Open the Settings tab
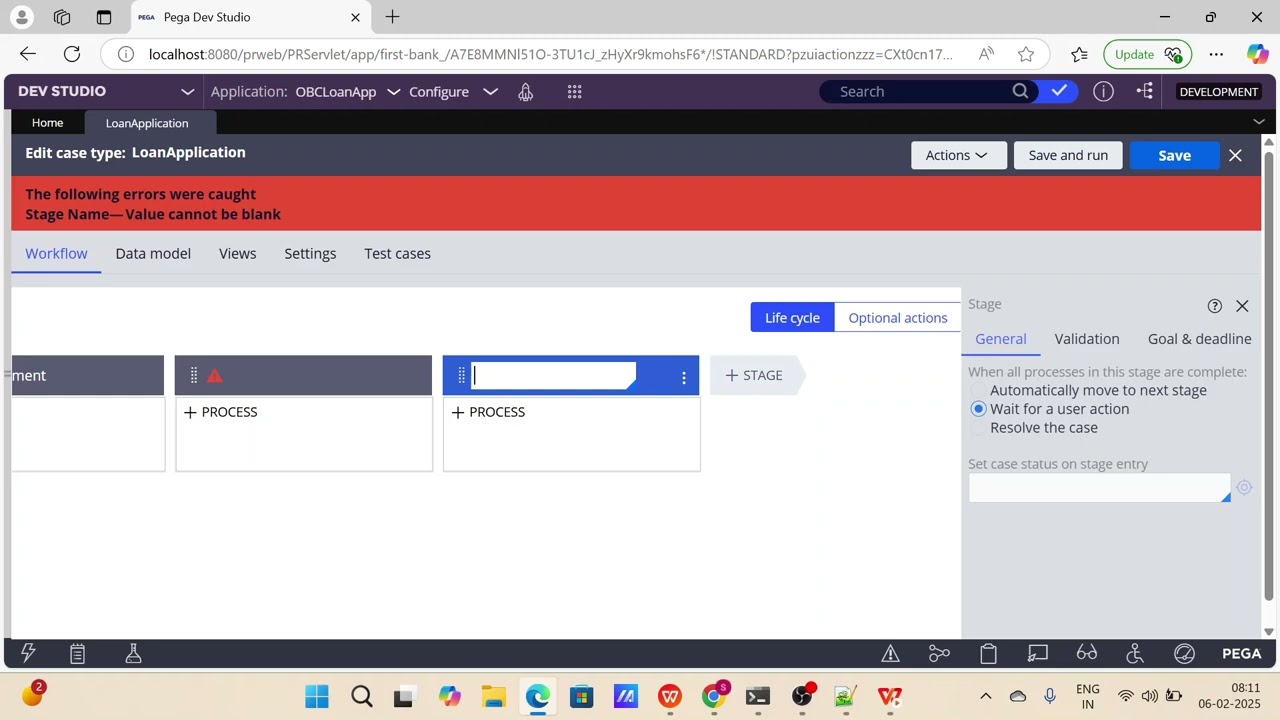This screenshot has height=720, width=1280. click(310, 254)
